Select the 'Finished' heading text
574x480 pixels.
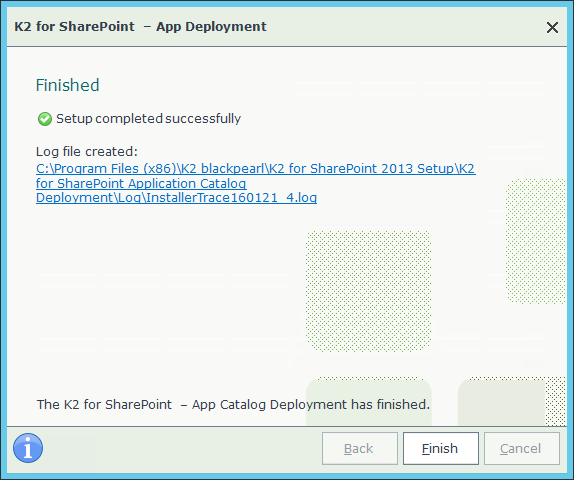point(67,85)
